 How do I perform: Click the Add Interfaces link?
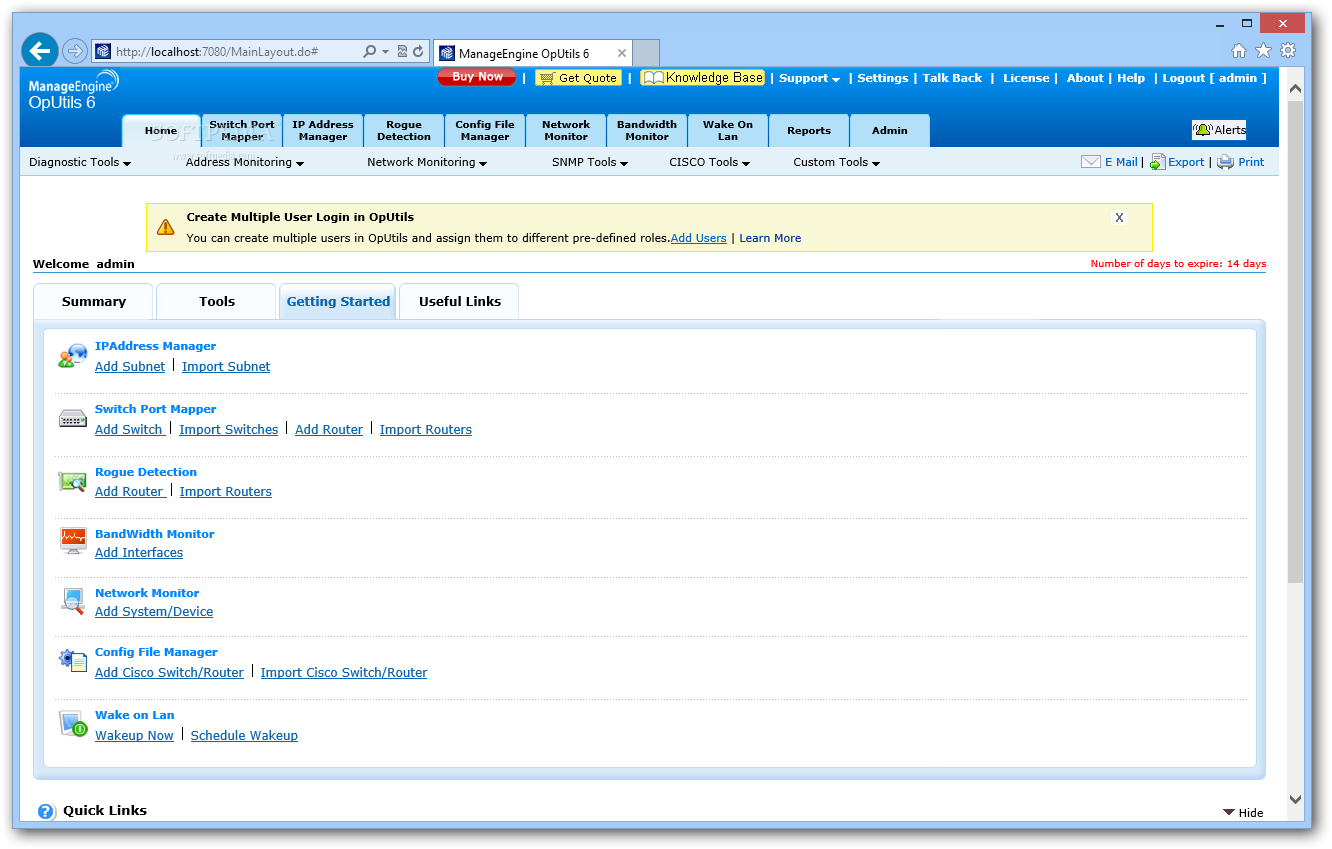point(139,553)
